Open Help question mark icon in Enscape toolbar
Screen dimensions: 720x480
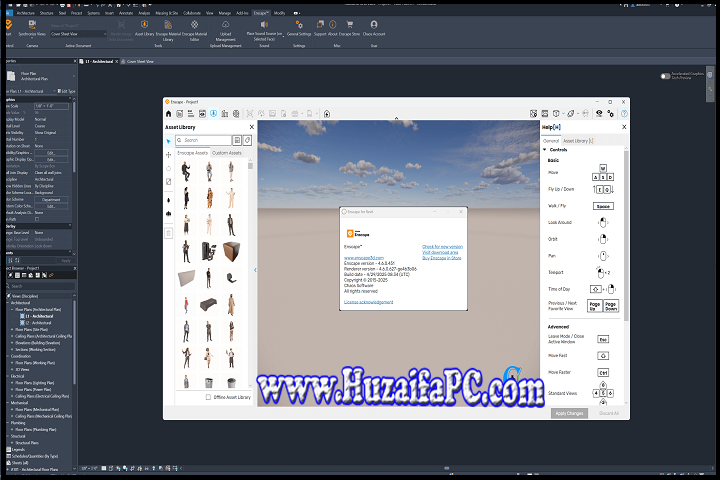tap(624, 113)
